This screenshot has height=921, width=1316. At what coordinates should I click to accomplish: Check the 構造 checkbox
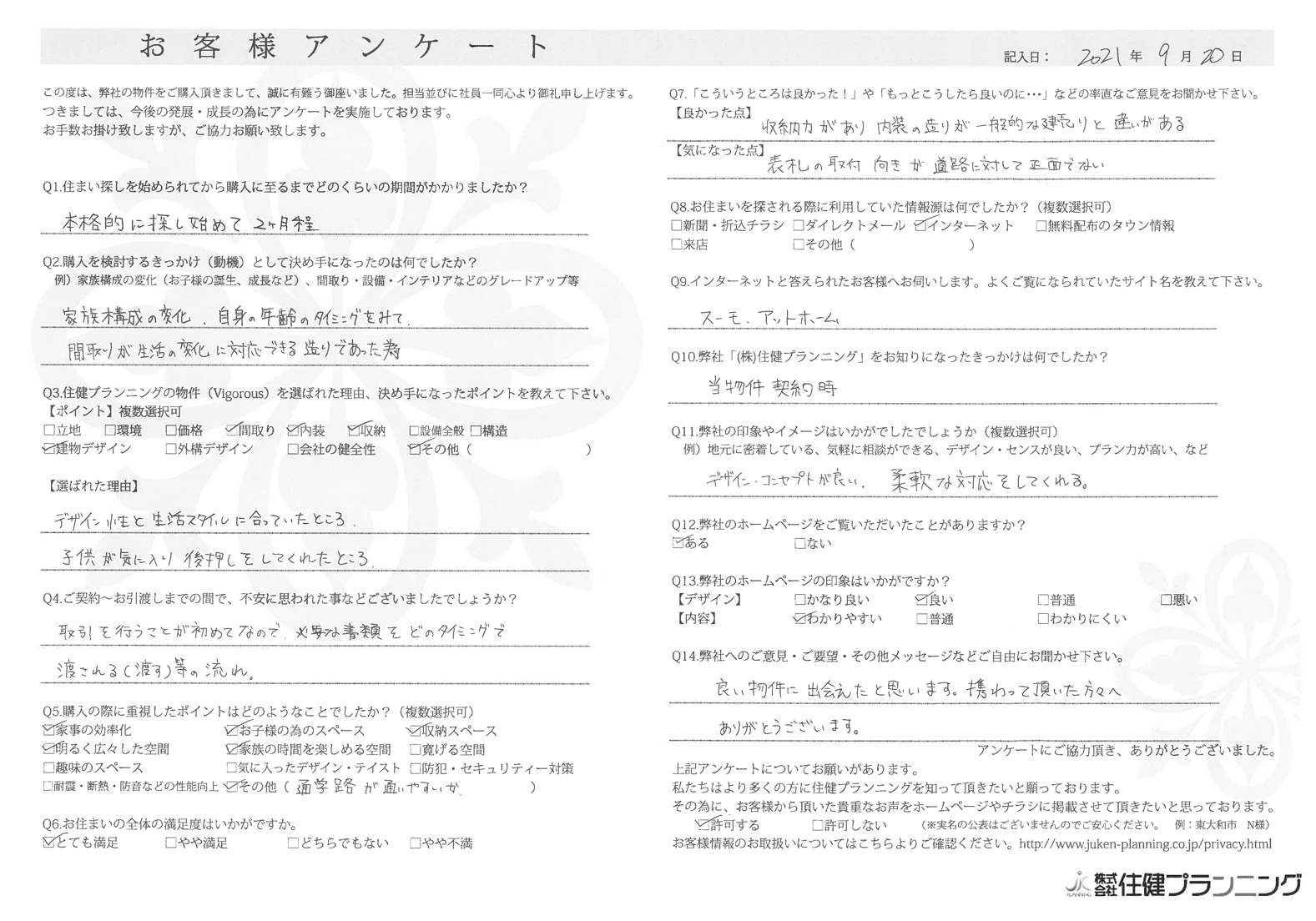point(476,431)
